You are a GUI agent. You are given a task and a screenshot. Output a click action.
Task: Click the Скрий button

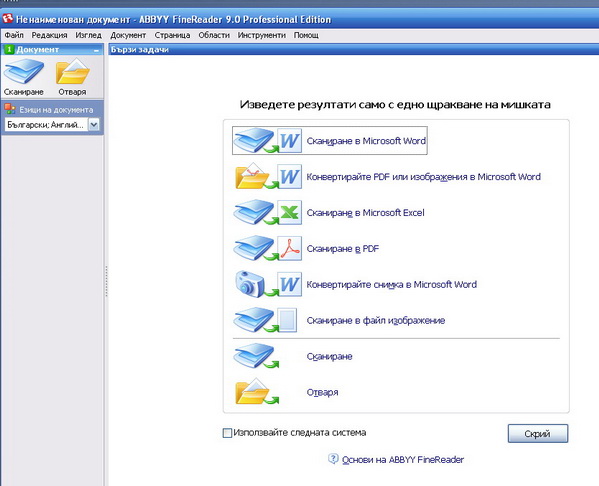[538, 434]
